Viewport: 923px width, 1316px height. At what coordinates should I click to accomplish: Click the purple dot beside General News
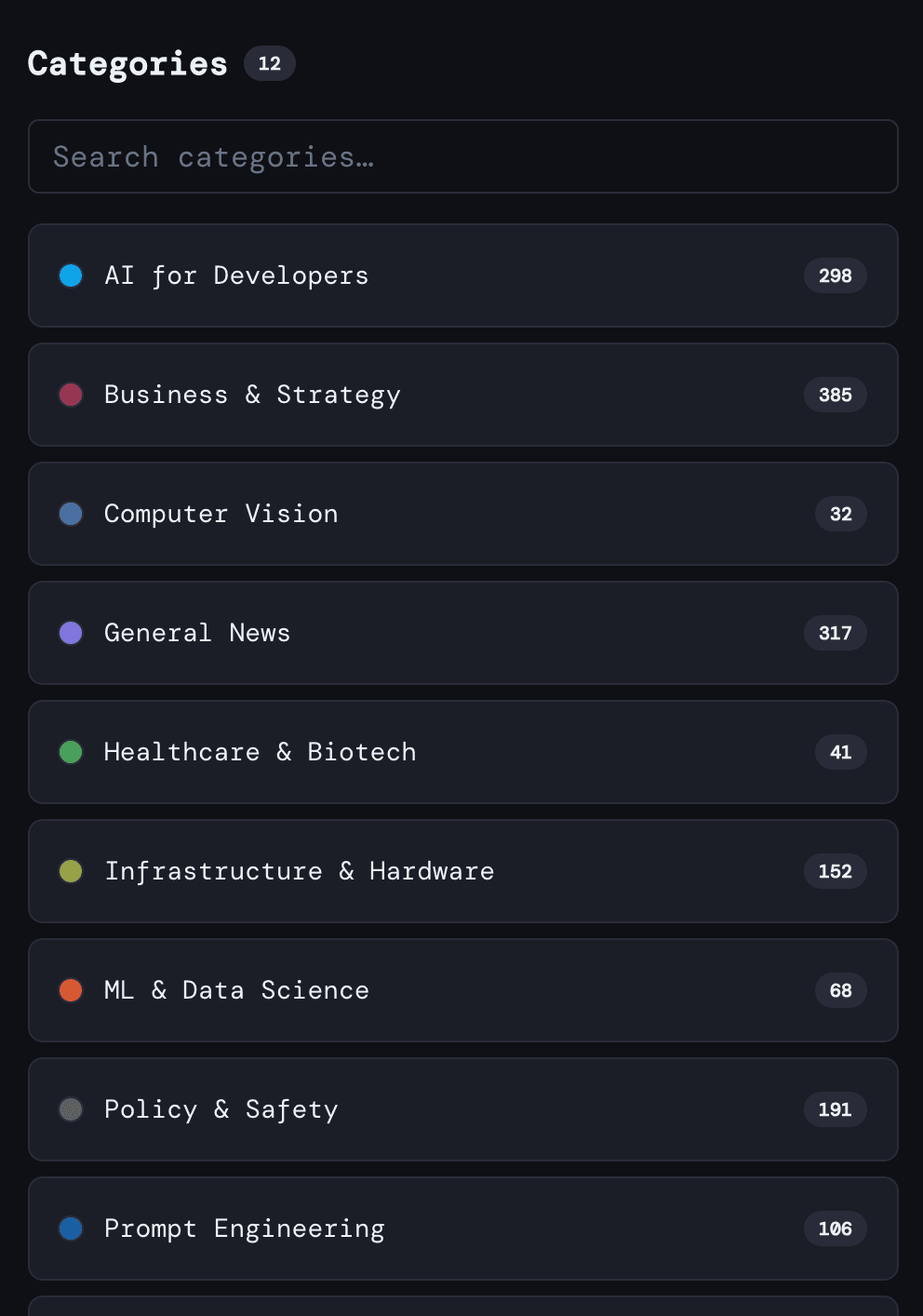tap(71, 633)
